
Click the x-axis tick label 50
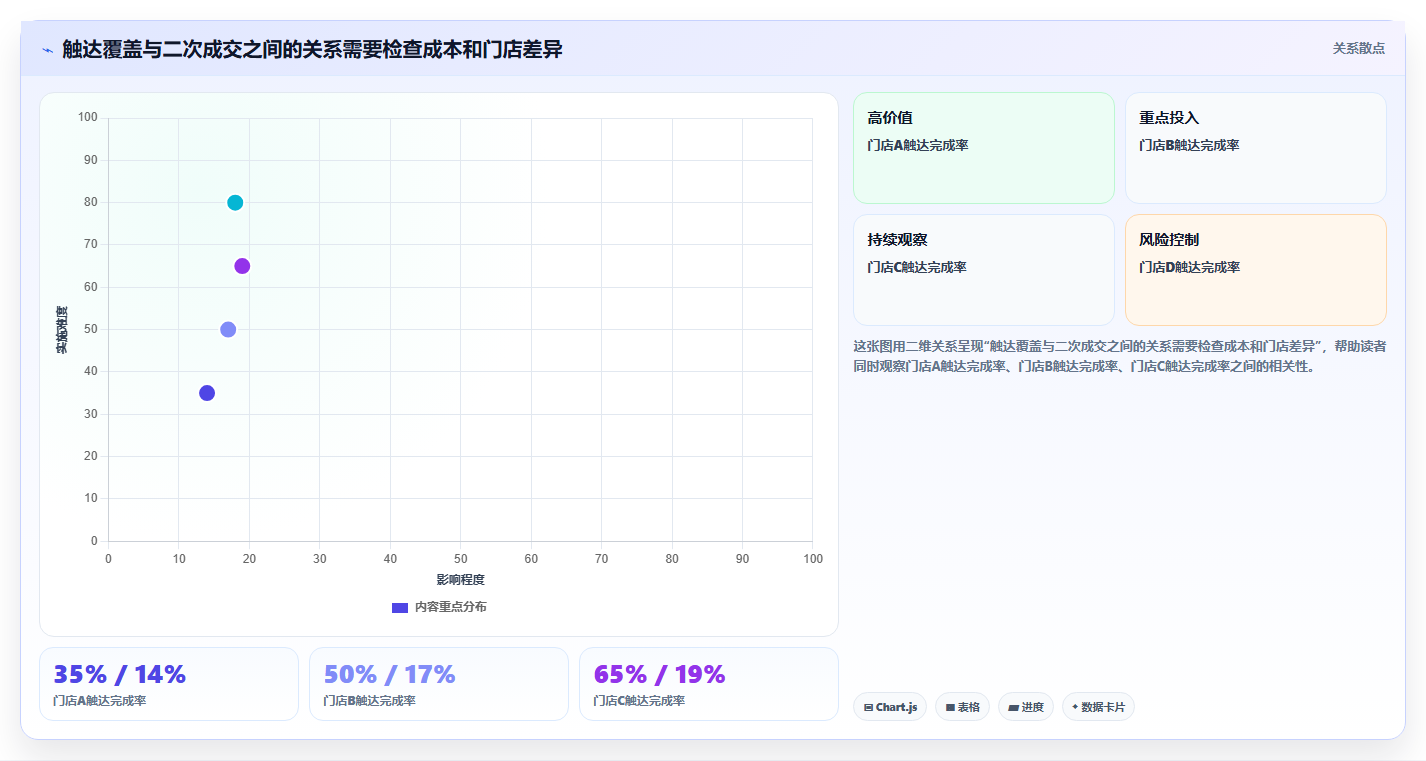point(460,559)
